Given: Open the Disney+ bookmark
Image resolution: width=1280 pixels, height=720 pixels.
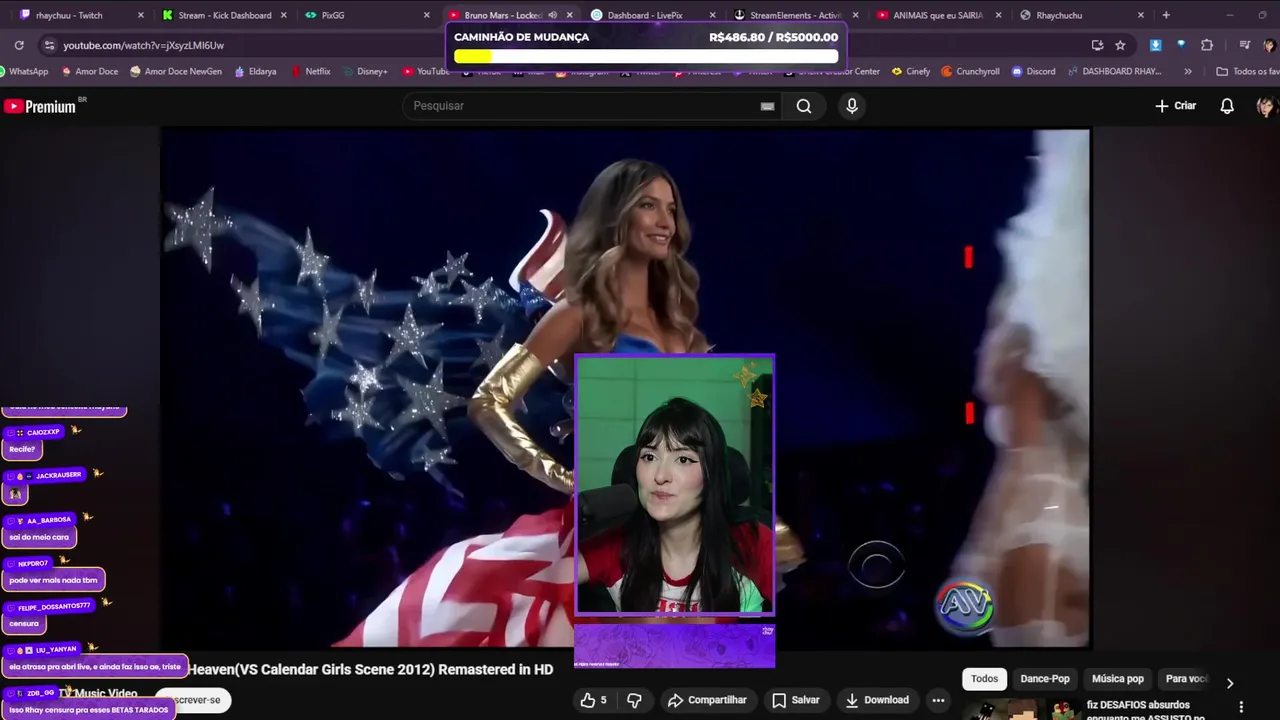Looking at the screenshot, I should pos(365,71).
